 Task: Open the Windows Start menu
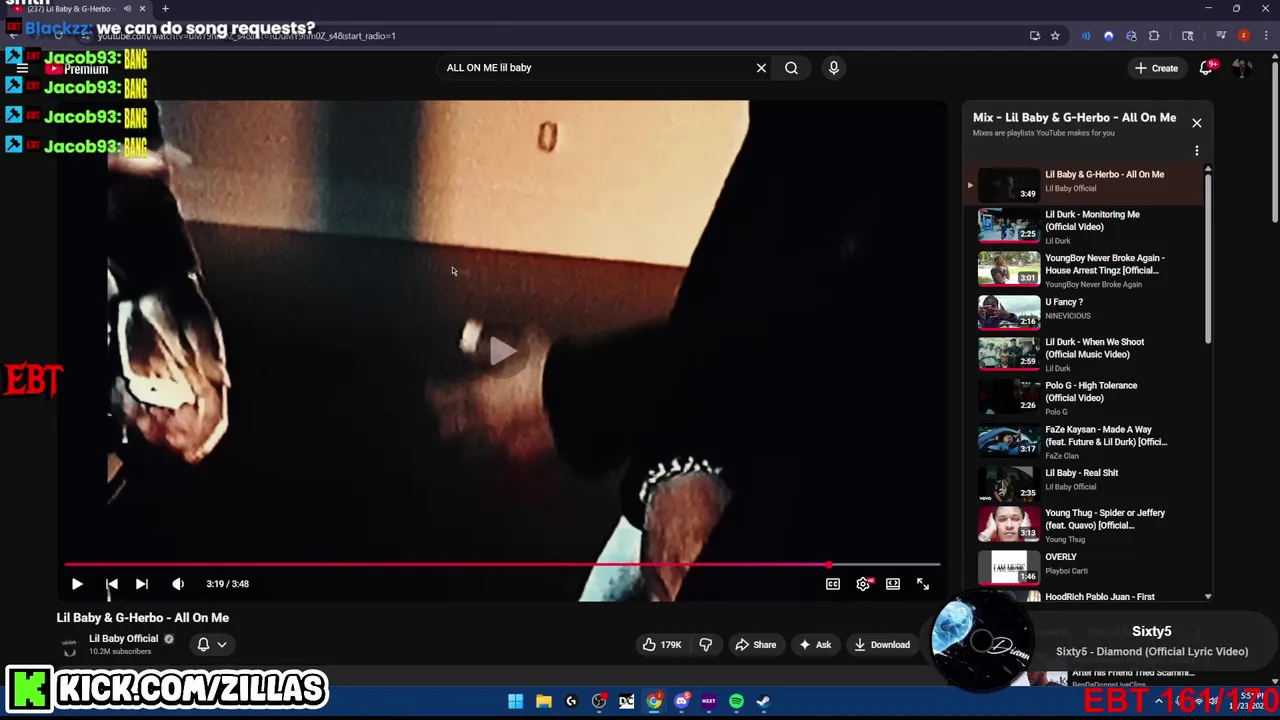515,701
